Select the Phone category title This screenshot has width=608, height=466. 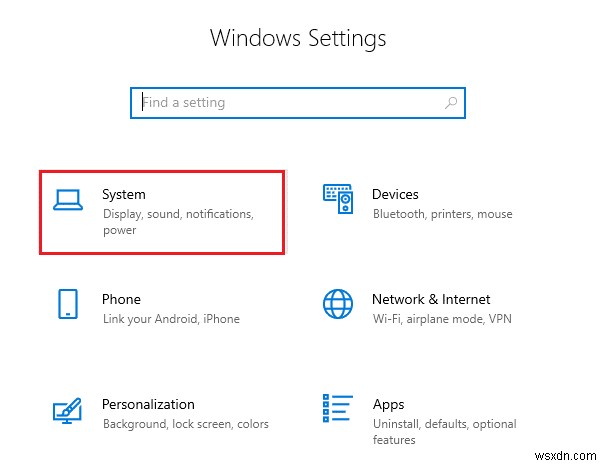coord(121,299)
